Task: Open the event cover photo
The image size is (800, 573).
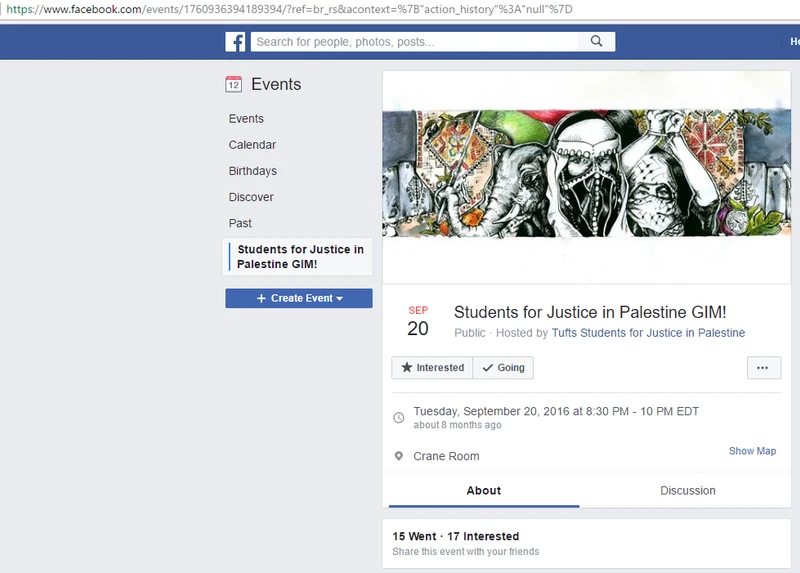Action: pos(587,177)
